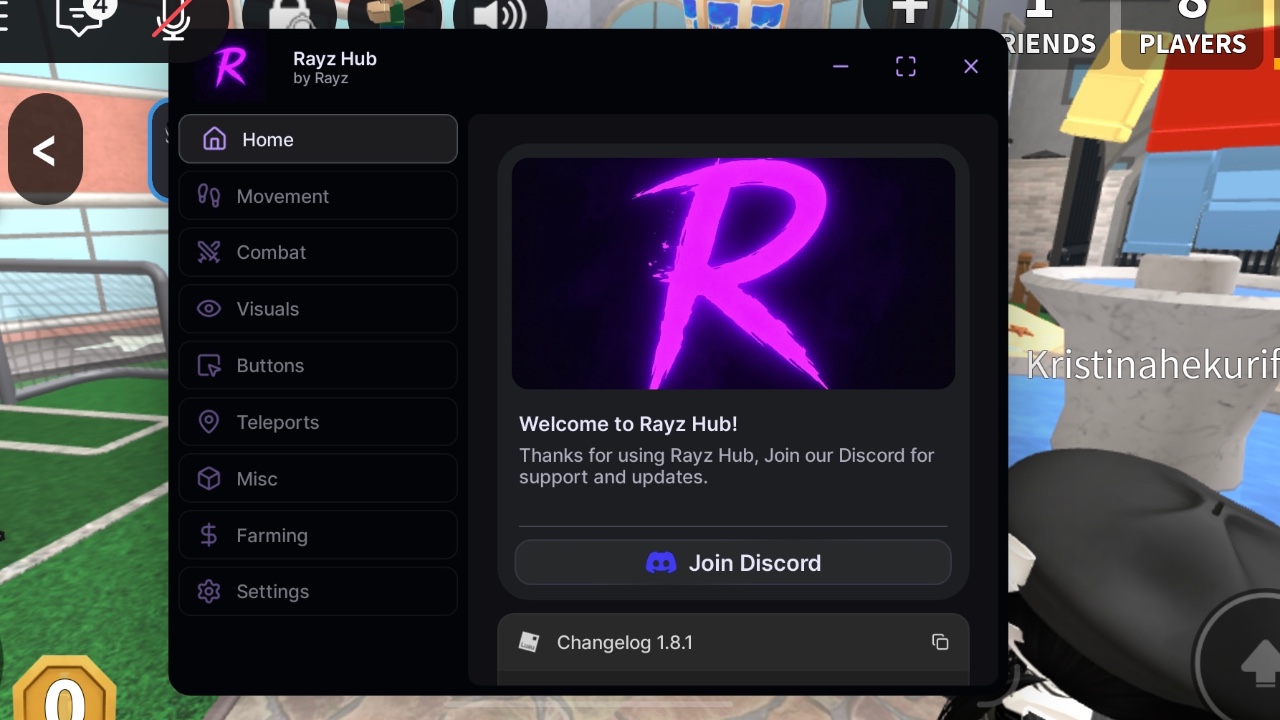Close the Rayz Hub window
Viewport: 1280px width, 720px height.
[x=971, y=66]
